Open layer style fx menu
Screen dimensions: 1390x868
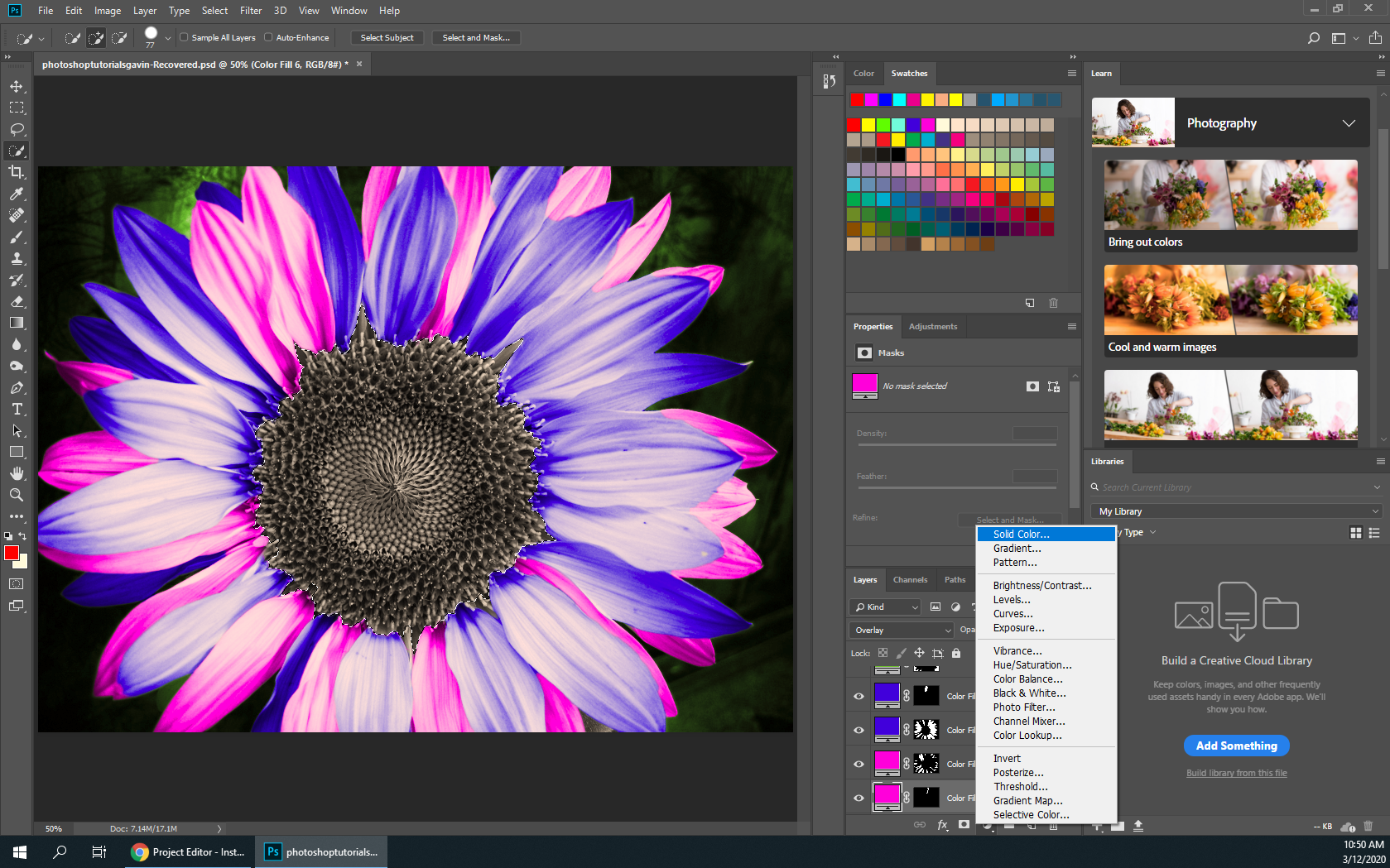coord(942,825)
